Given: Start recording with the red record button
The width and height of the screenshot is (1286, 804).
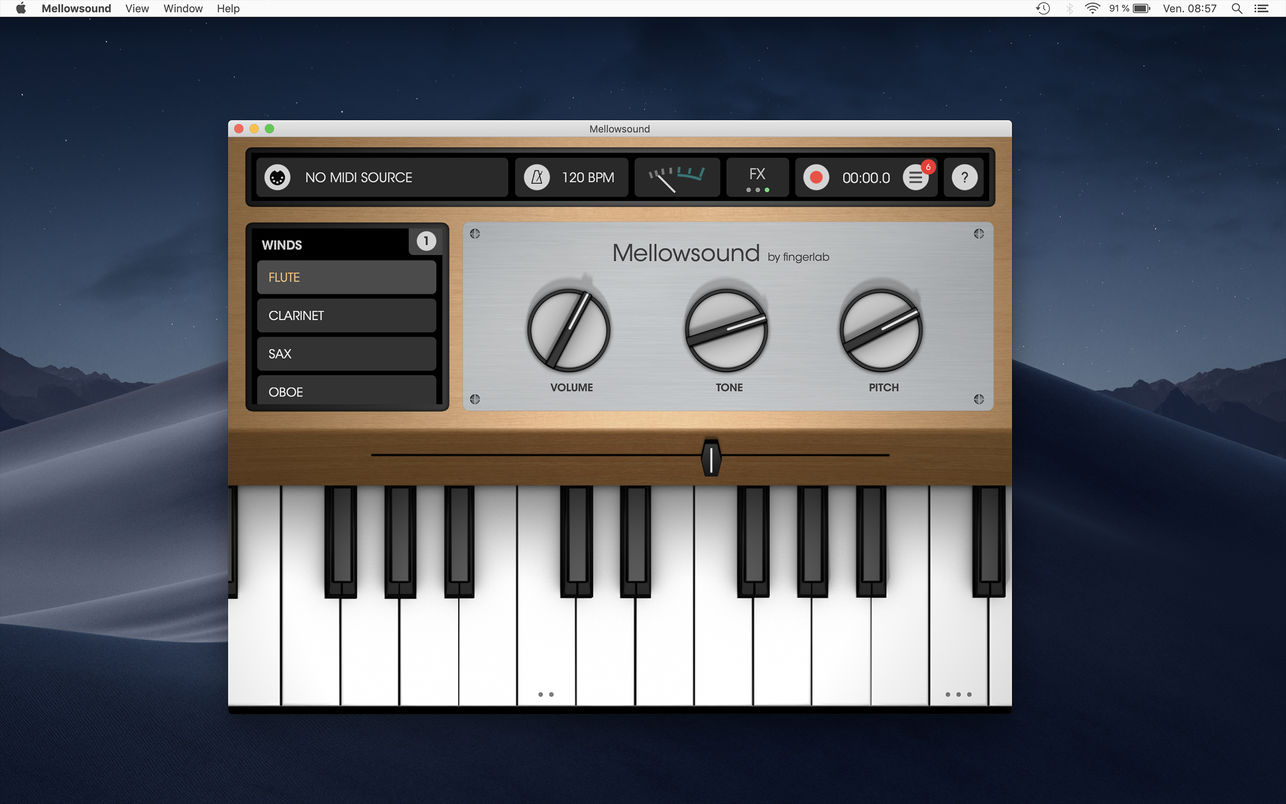Looking at the screenshot, I should tap(816, 177).
